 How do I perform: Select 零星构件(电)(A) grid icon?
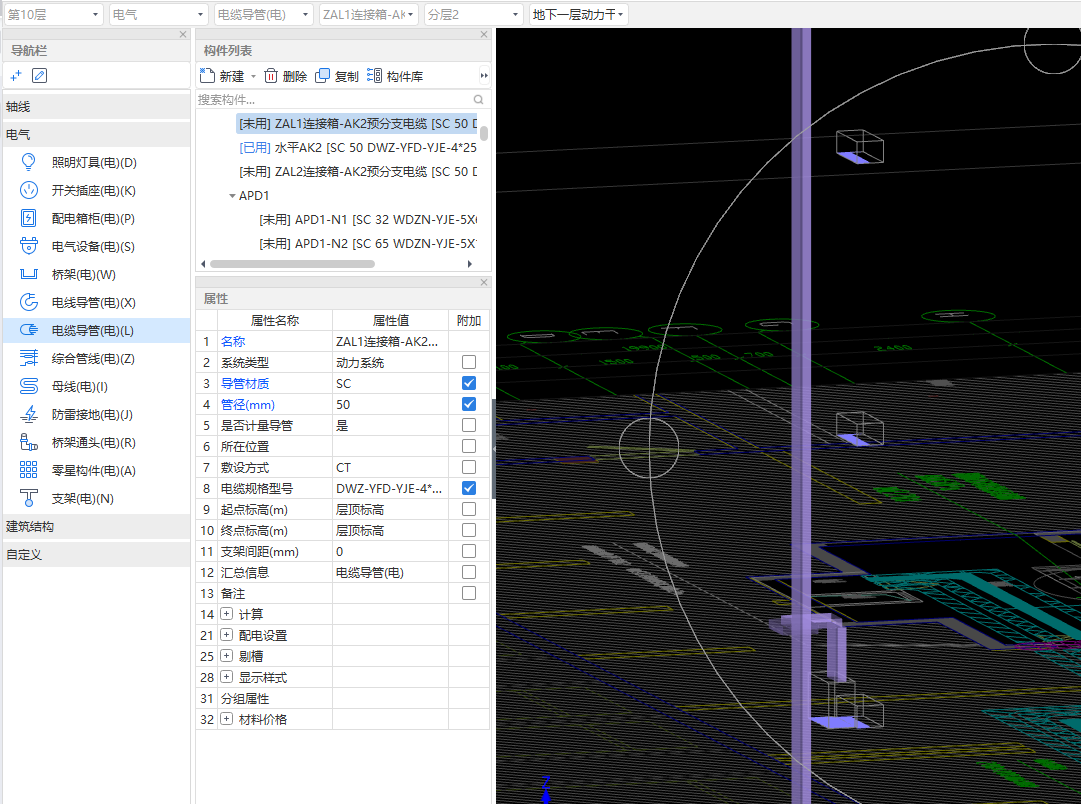pyautogui.click(x=28, y=470)
